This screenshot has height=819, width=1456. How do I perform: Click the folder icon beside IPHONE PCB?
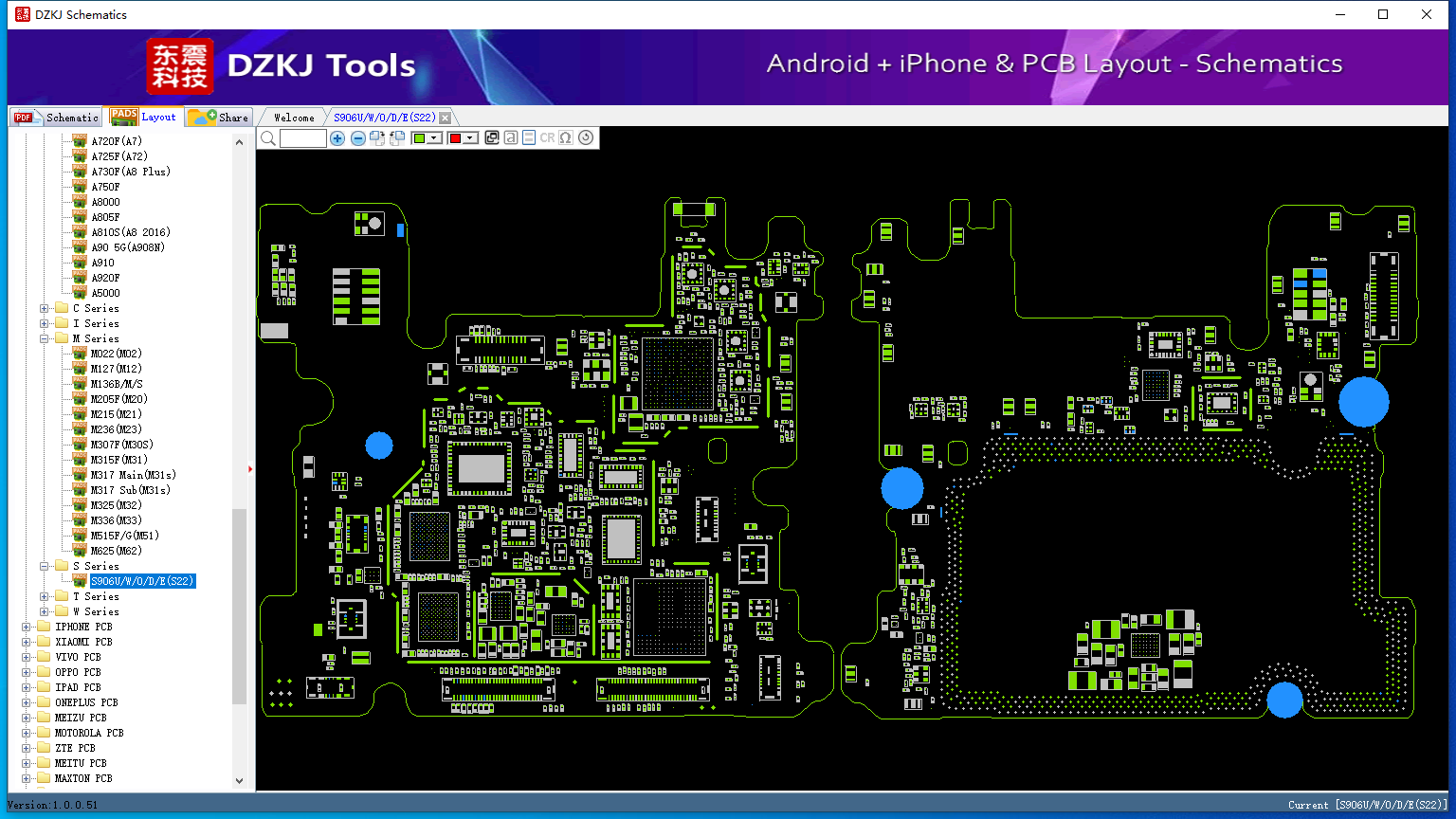coord(44,627)
